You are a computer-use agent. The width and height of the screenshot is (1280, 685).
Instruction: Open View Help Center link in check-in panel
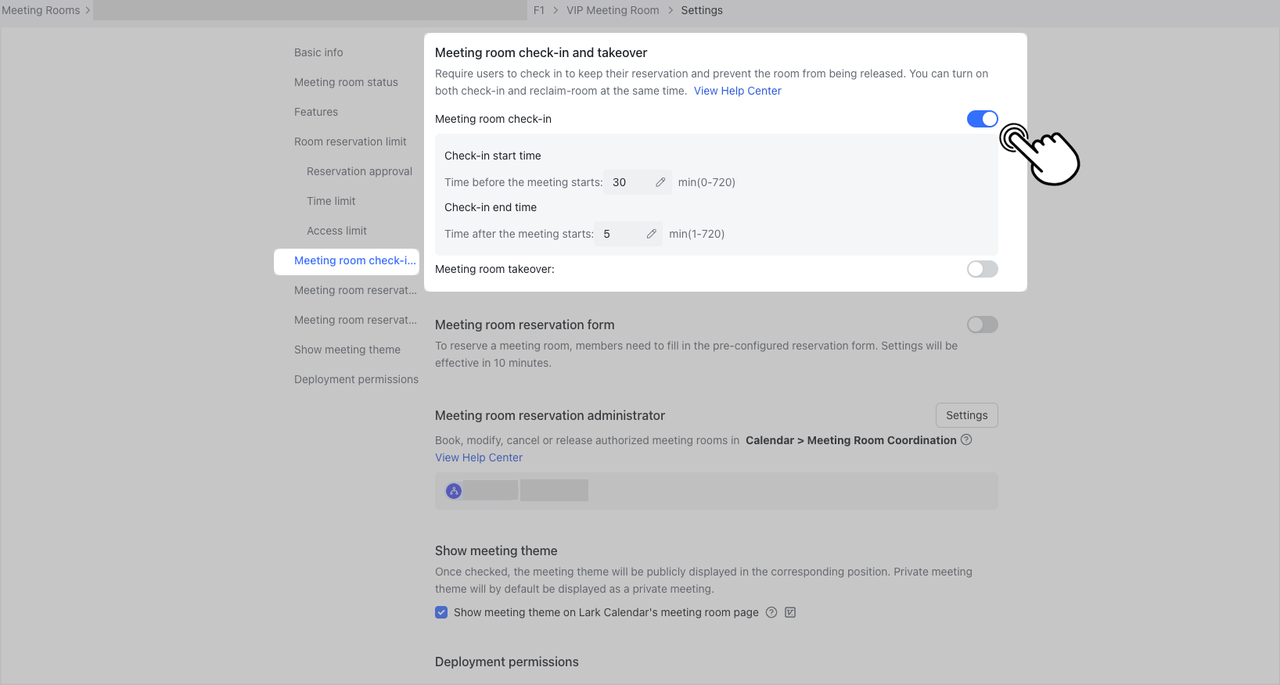[737, 91]
